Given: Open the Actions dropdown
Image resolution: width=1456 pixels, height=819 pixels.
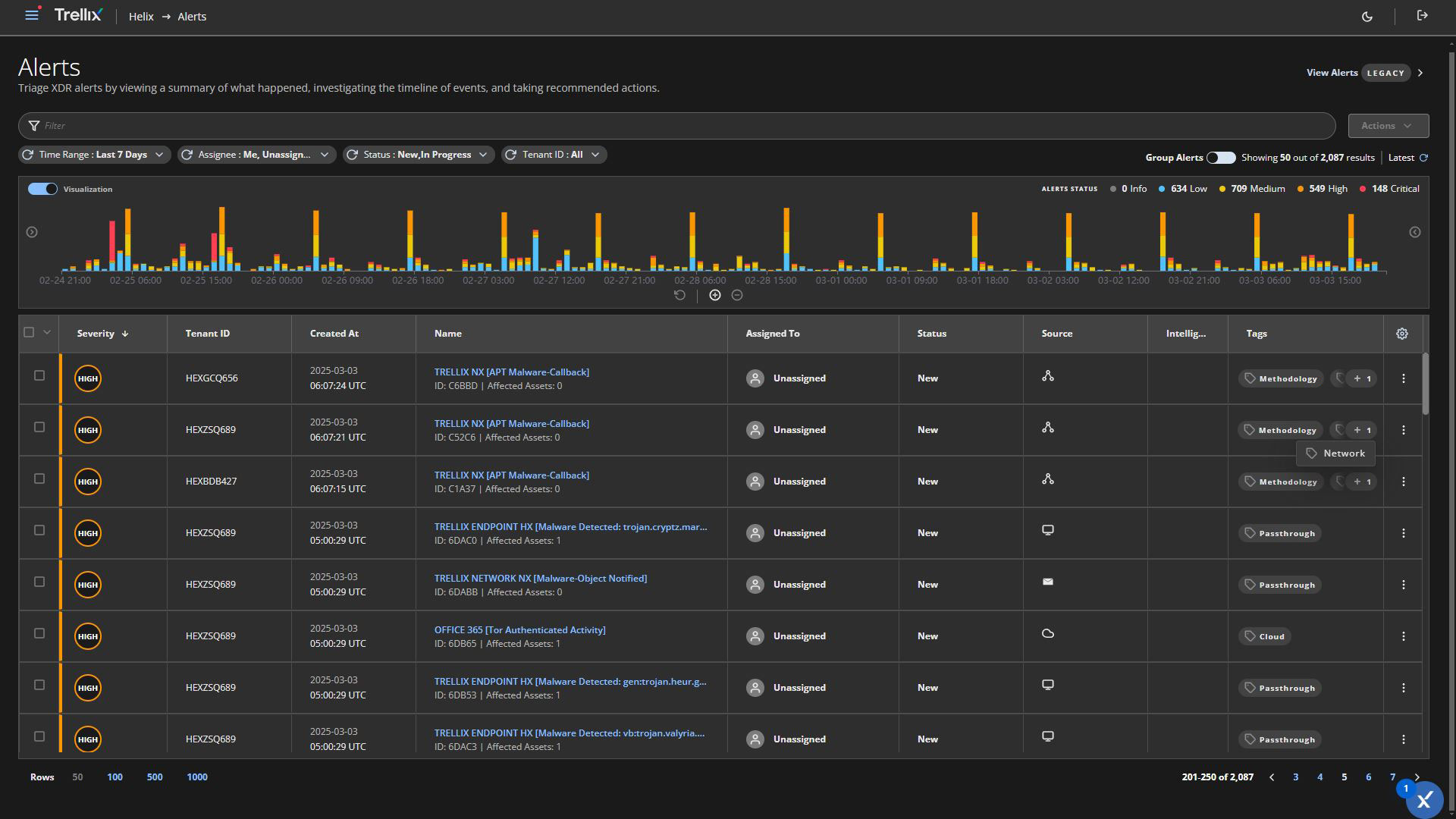Looking at the screenshot, I should [1388, 126].
